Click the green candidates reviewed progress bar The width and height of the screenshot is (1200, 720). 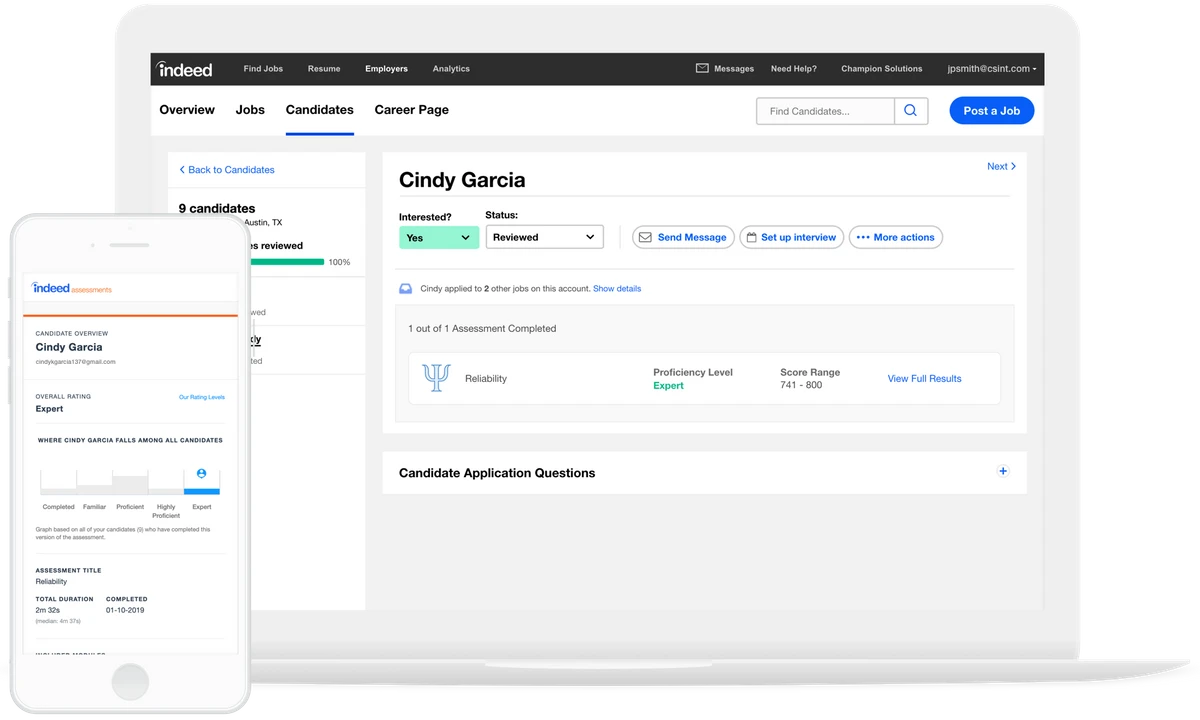pyautogui.click(x=286, y=262)
